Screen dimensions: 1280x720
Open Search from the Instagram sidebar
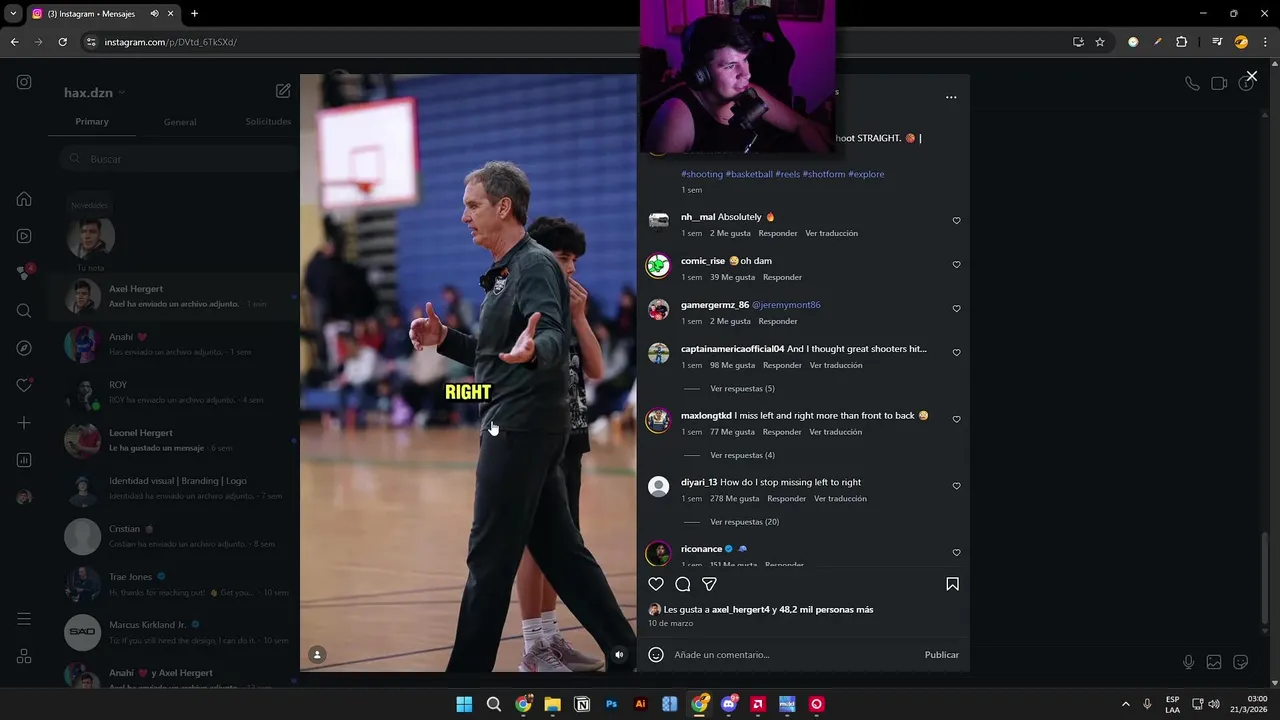24,310
